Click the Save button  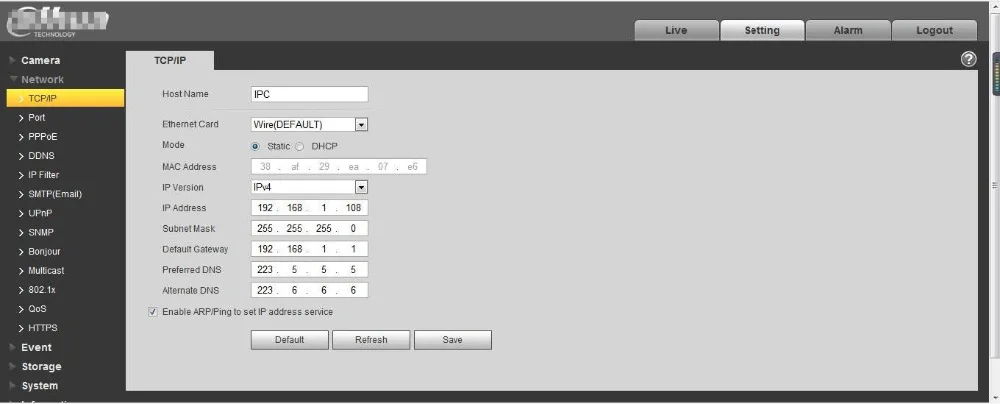453,340
